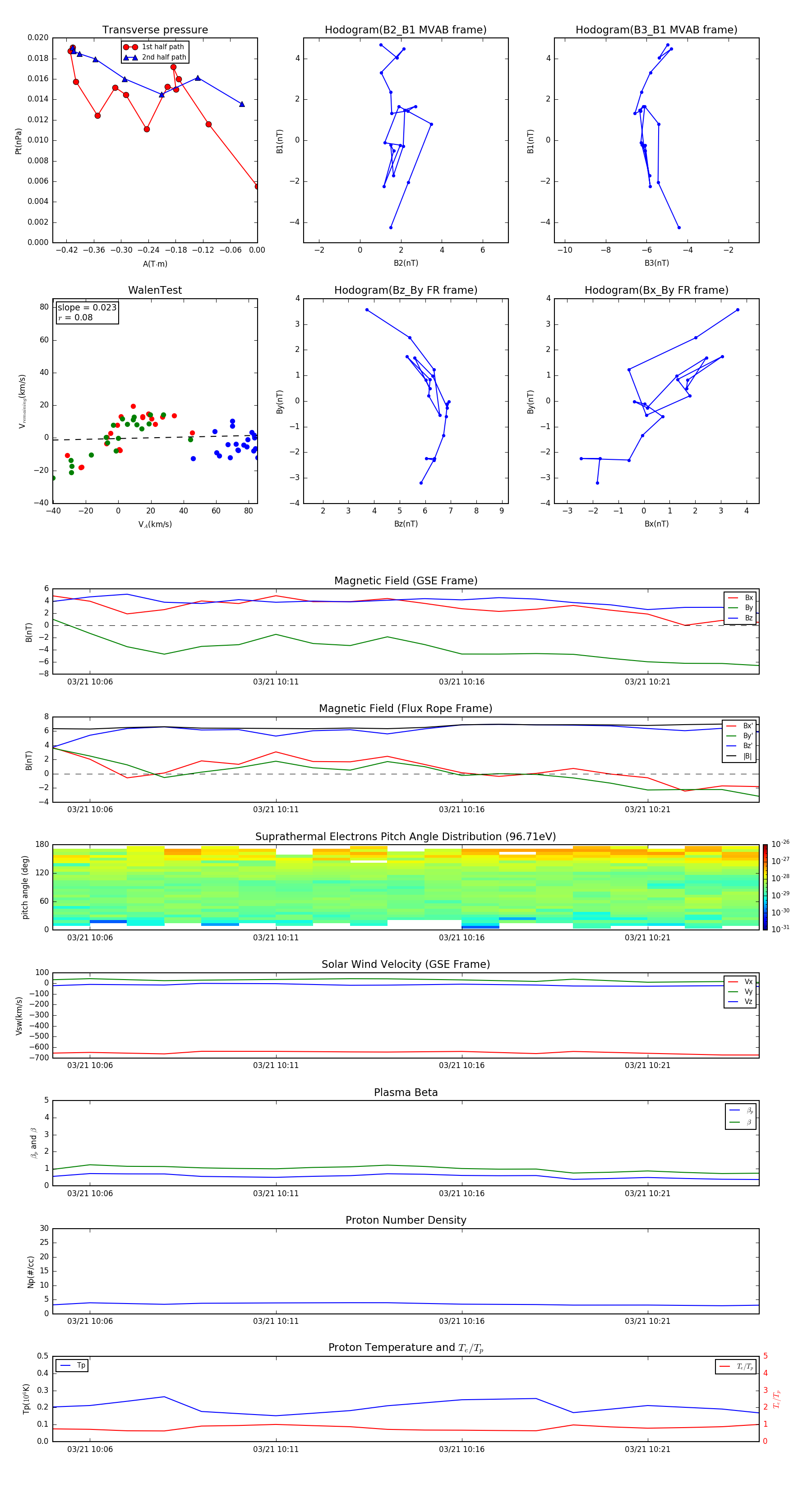
Task: Click the "Magnetic Field (Flux Rope Frame)" title
Action: (x=406, y=709)
